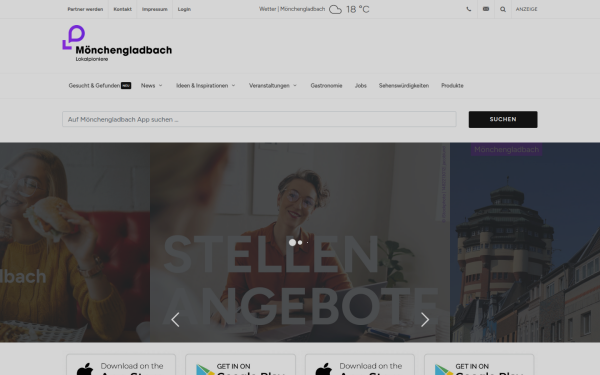Click the purple Mönchengladbach tag on the slide
600x375 pixels.
point(507,150)
